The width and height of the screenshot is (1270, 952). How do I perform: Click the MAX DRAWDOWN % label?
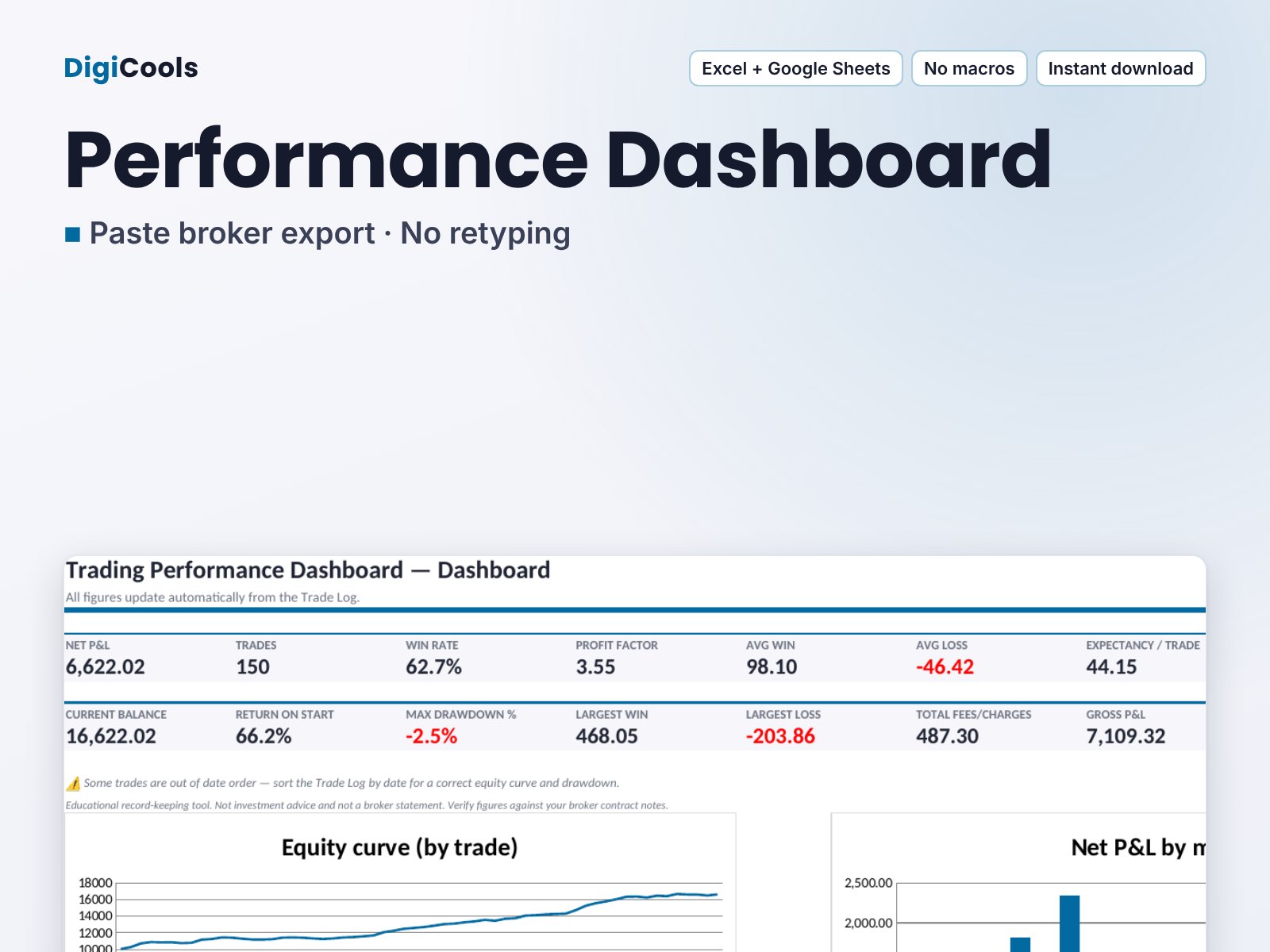(461, 714)
